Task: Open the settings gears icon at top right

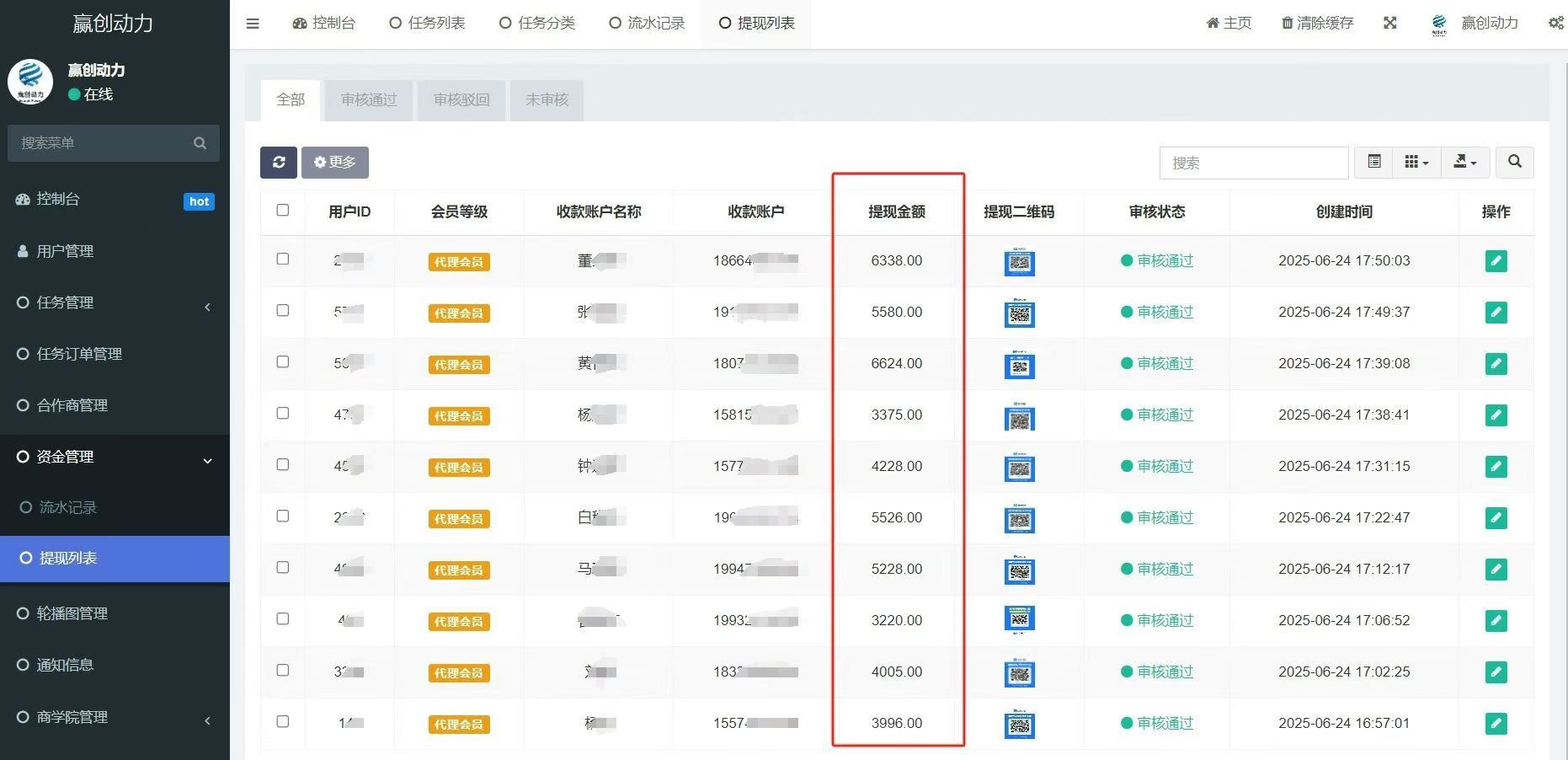Action: 1556,23
